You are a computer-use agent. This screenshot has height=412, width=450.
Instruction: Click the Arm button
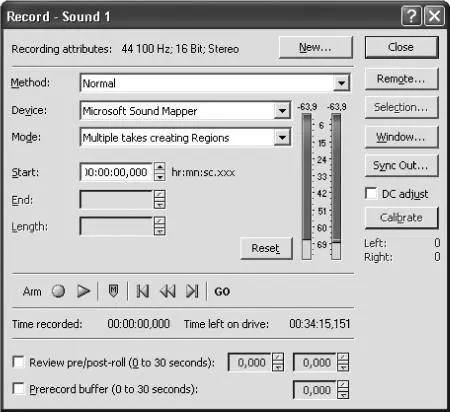tap(32, 292)
